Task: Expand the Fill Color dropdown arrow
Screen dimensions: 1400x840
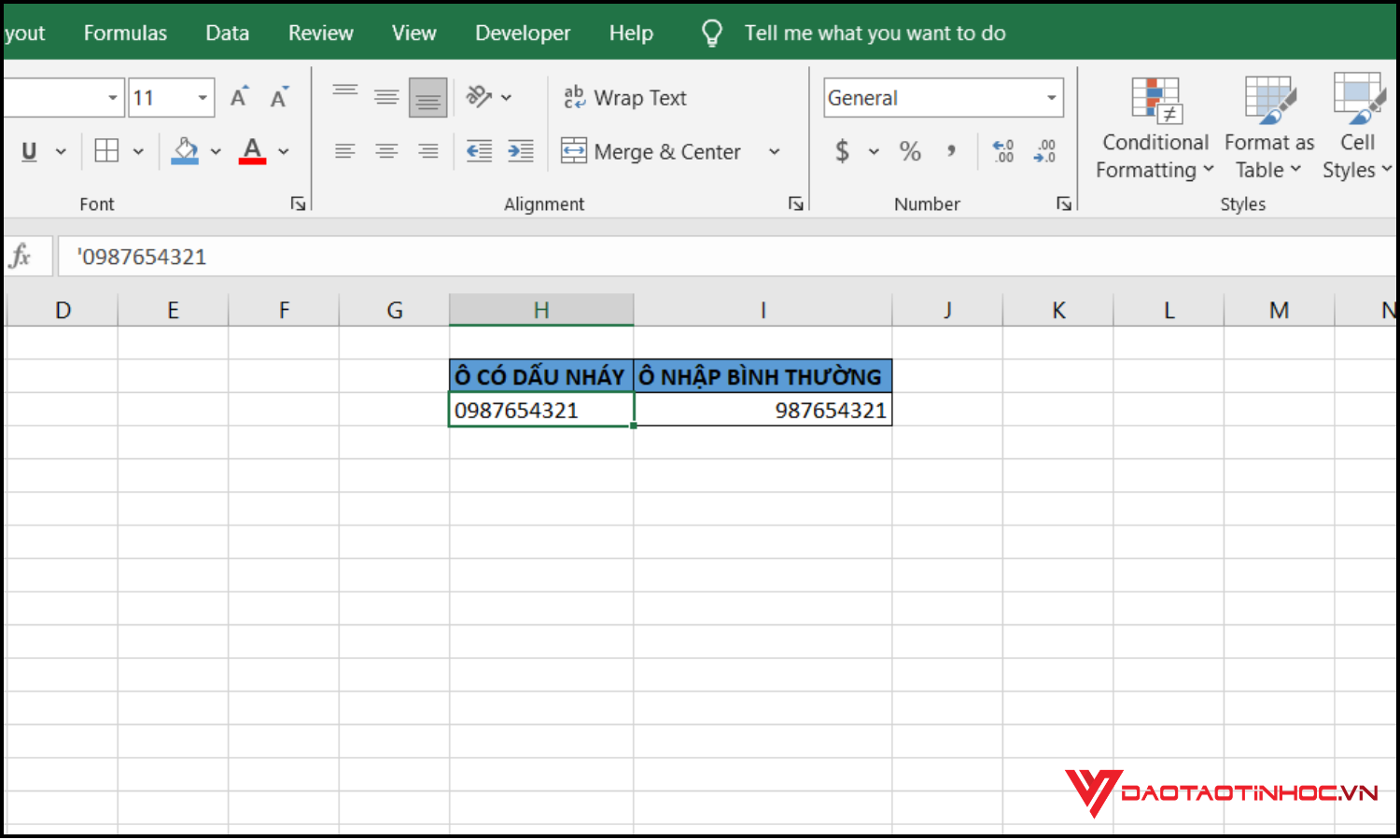Action: click(x=216, y=151)
